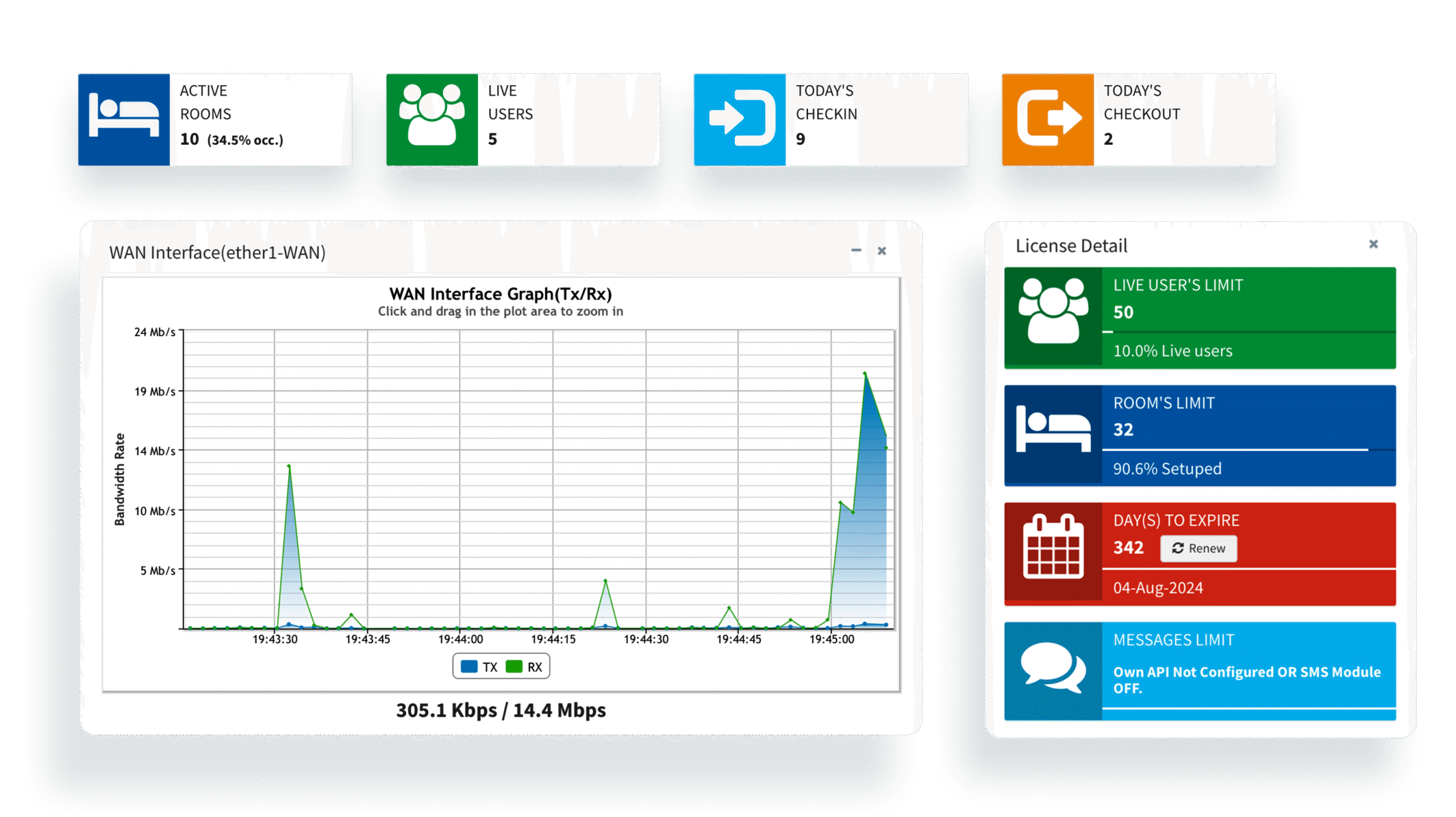Toggle the TX series in chart legend

click(479, 667)
